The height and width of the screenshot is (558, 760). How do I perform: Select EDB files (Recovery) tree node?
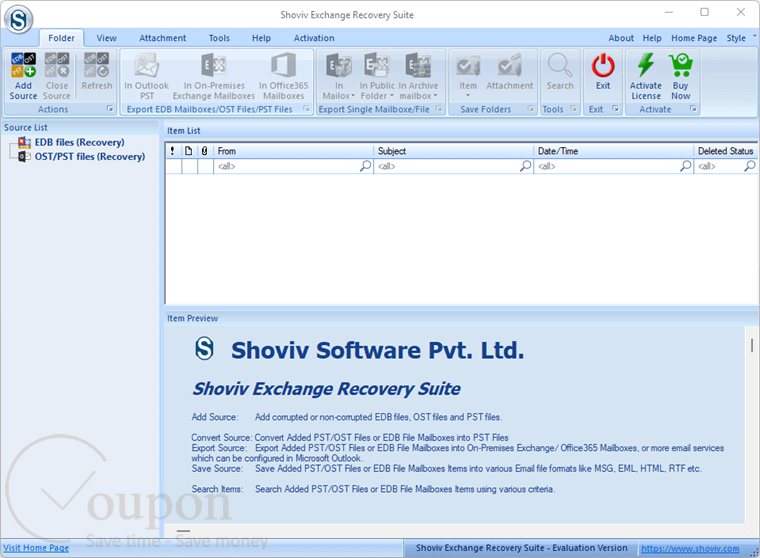[x=79, y=143]
